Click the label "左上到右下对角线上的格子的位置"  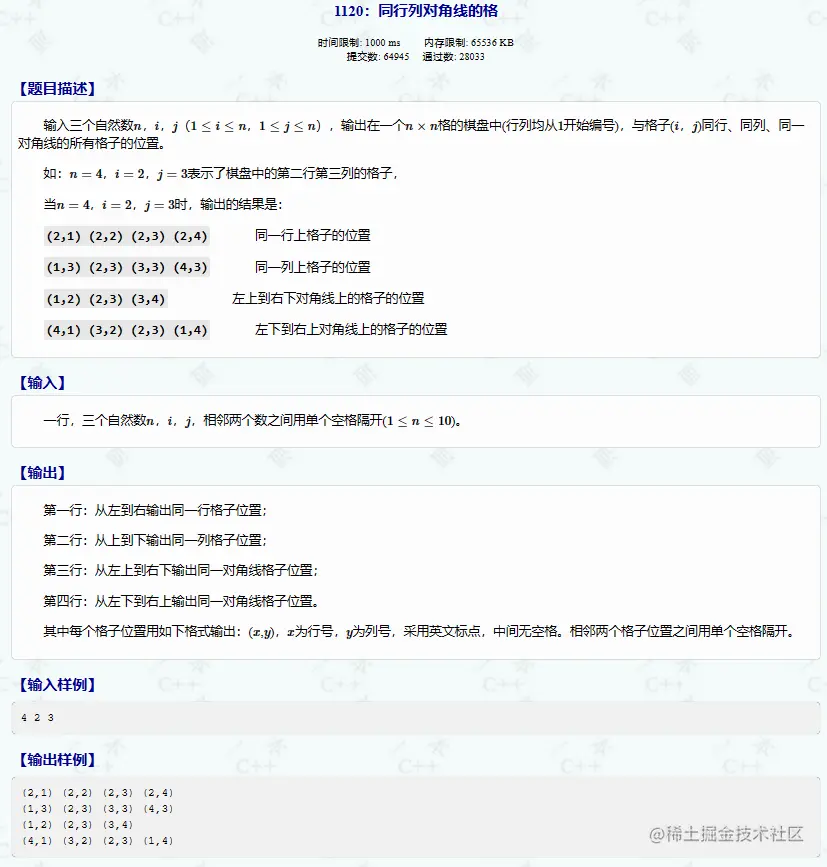tap(328, 299)
